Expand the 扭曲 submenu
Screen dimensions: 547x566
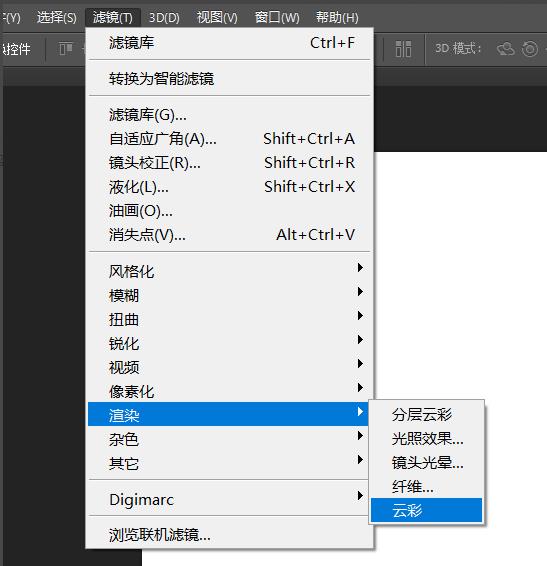[x=229, y=319]
